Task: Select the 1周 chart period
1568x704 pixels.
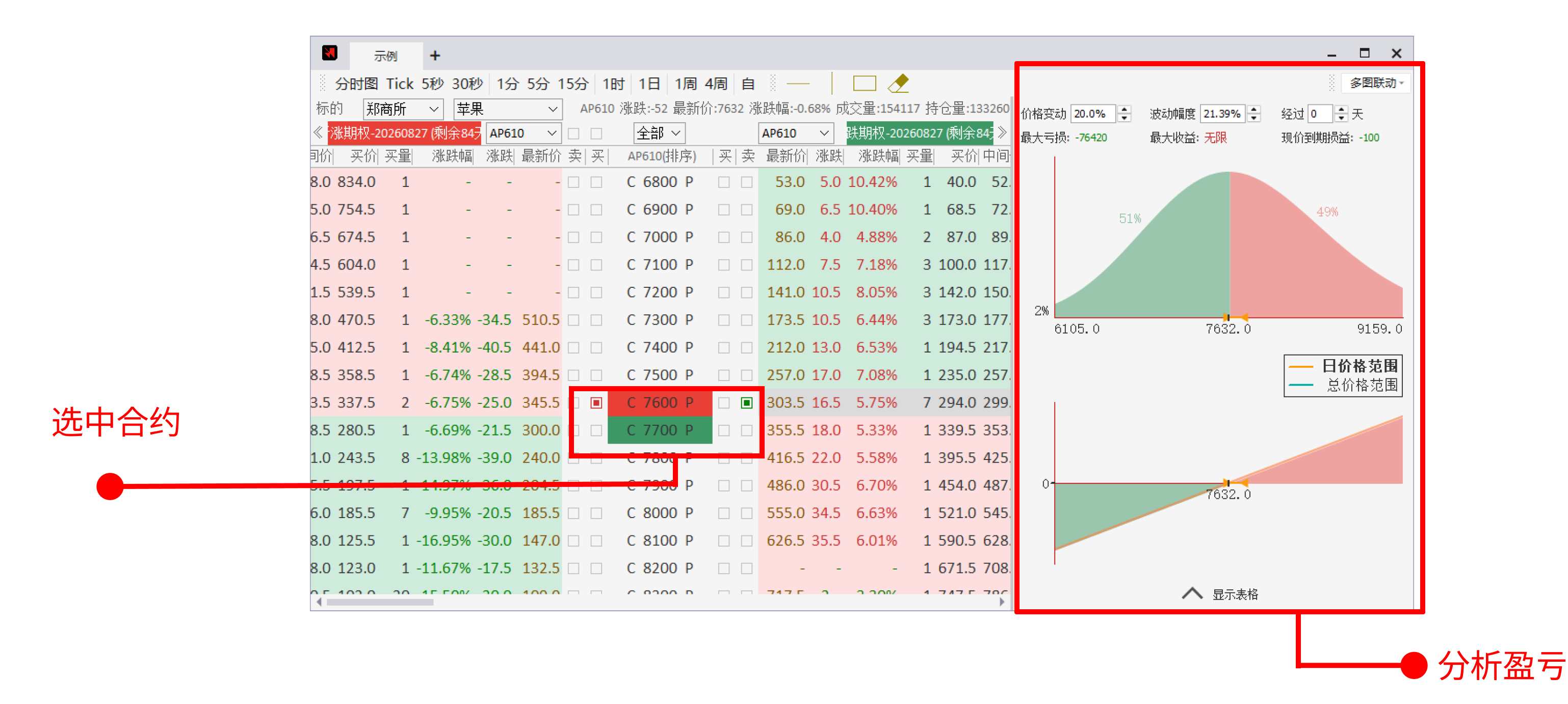Action: pos(686,84)
